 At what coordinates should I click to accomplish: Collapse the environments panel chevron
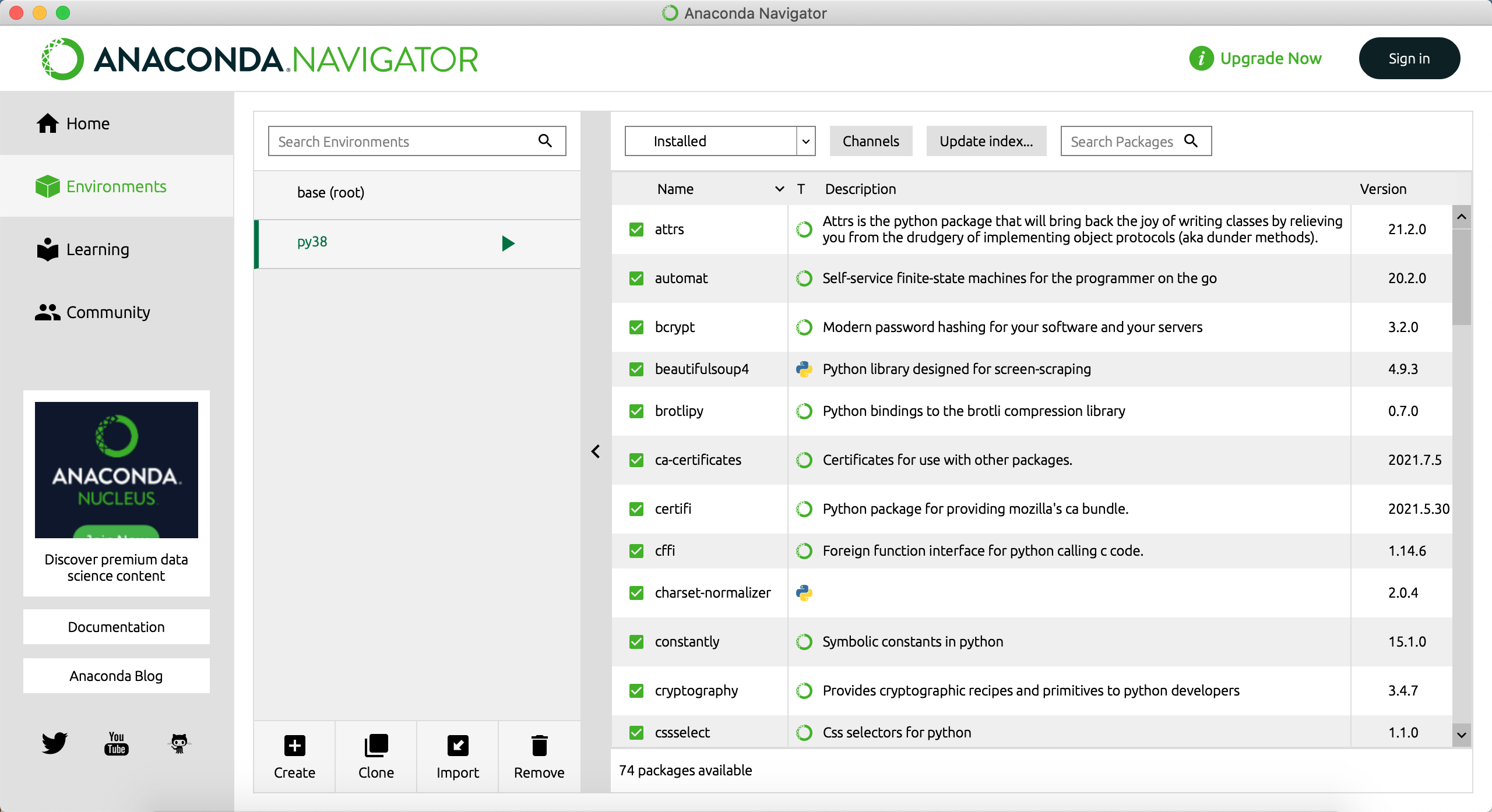[596, 451]
